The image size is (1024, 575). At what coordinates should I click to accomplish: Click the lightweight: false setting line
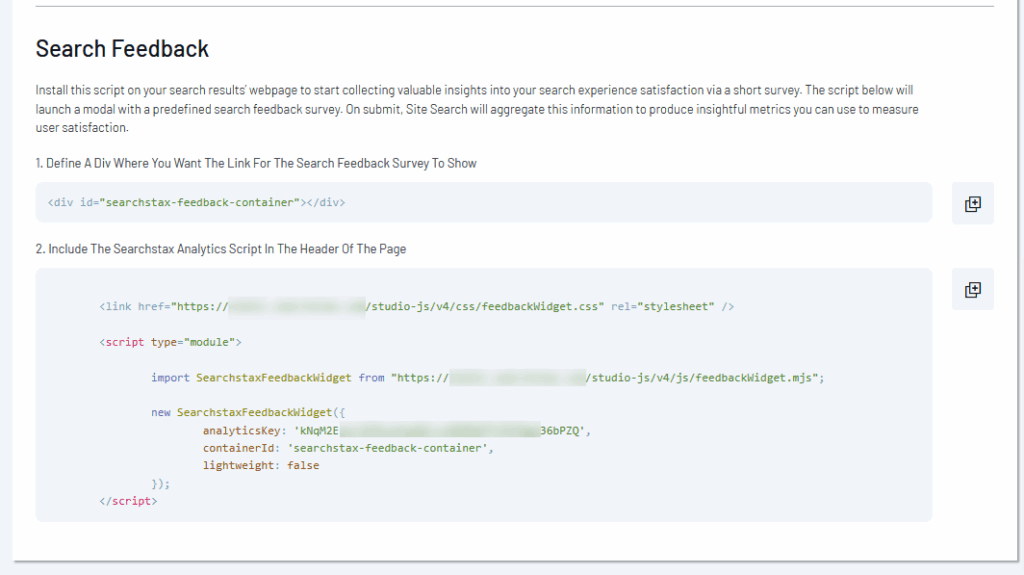point(260,465)
